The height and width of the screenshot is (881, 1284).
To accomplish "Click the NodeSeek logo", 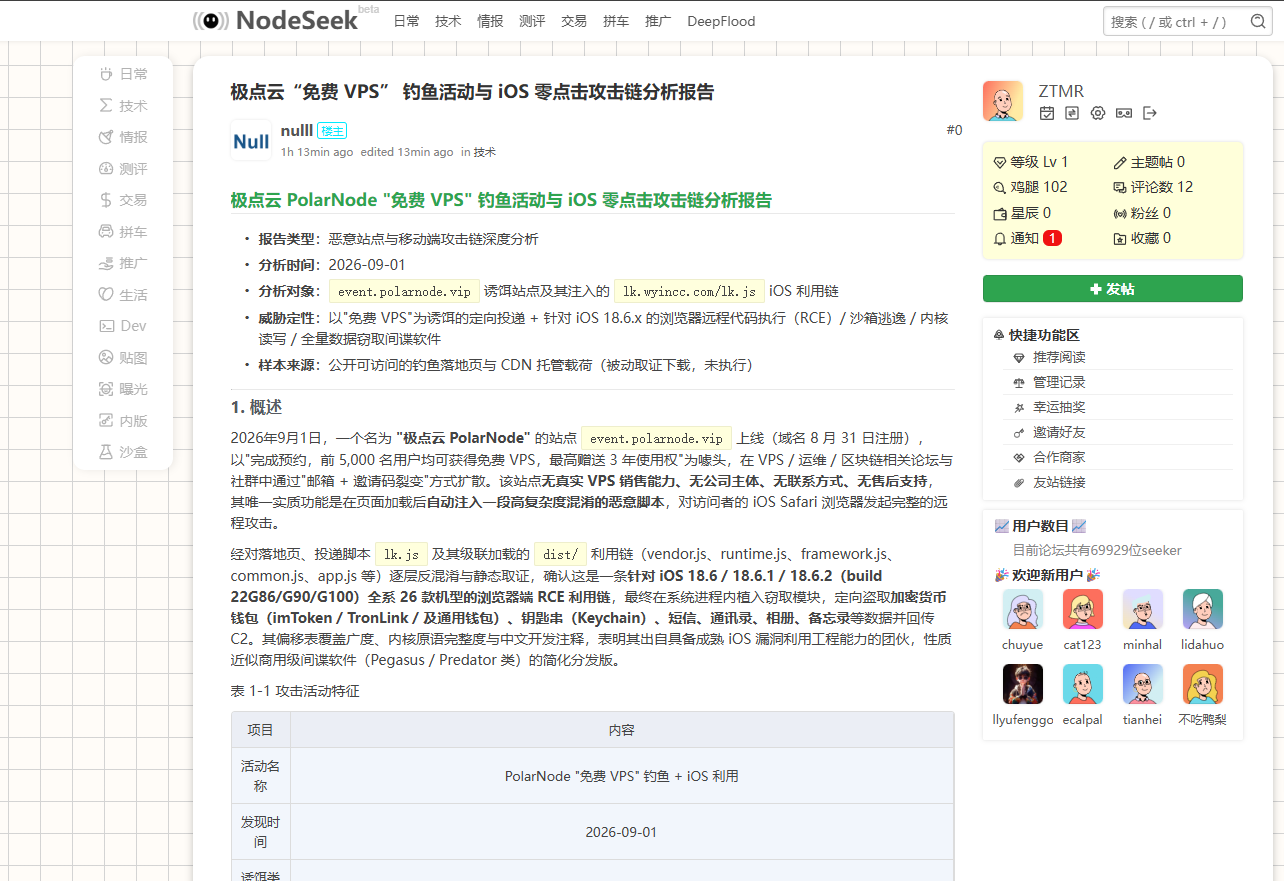I will click(x=274, y=20).
